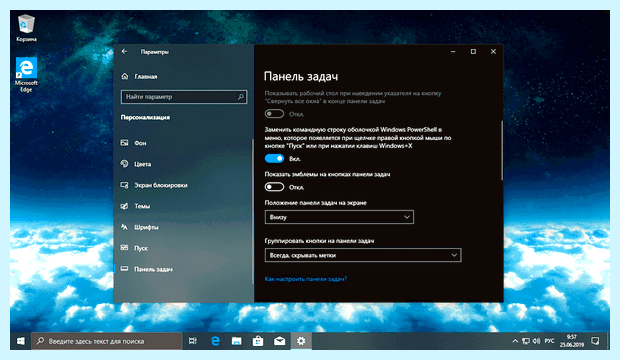620x360 pixels.
Task: Open the Action Center notifications icon
Action: pyautogui.click(x=595, y=341)
